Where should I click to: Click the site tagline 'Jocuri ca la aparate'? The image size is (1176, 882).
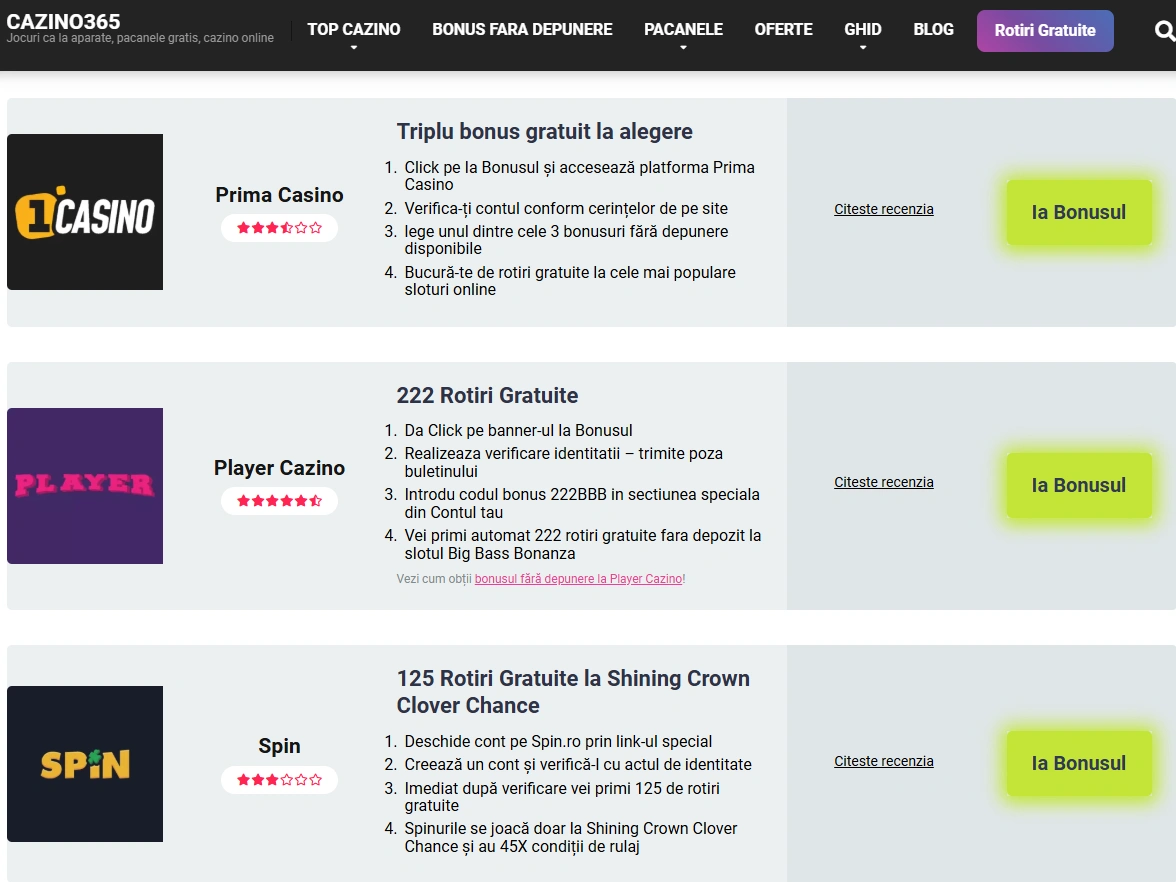pos(140,38)
